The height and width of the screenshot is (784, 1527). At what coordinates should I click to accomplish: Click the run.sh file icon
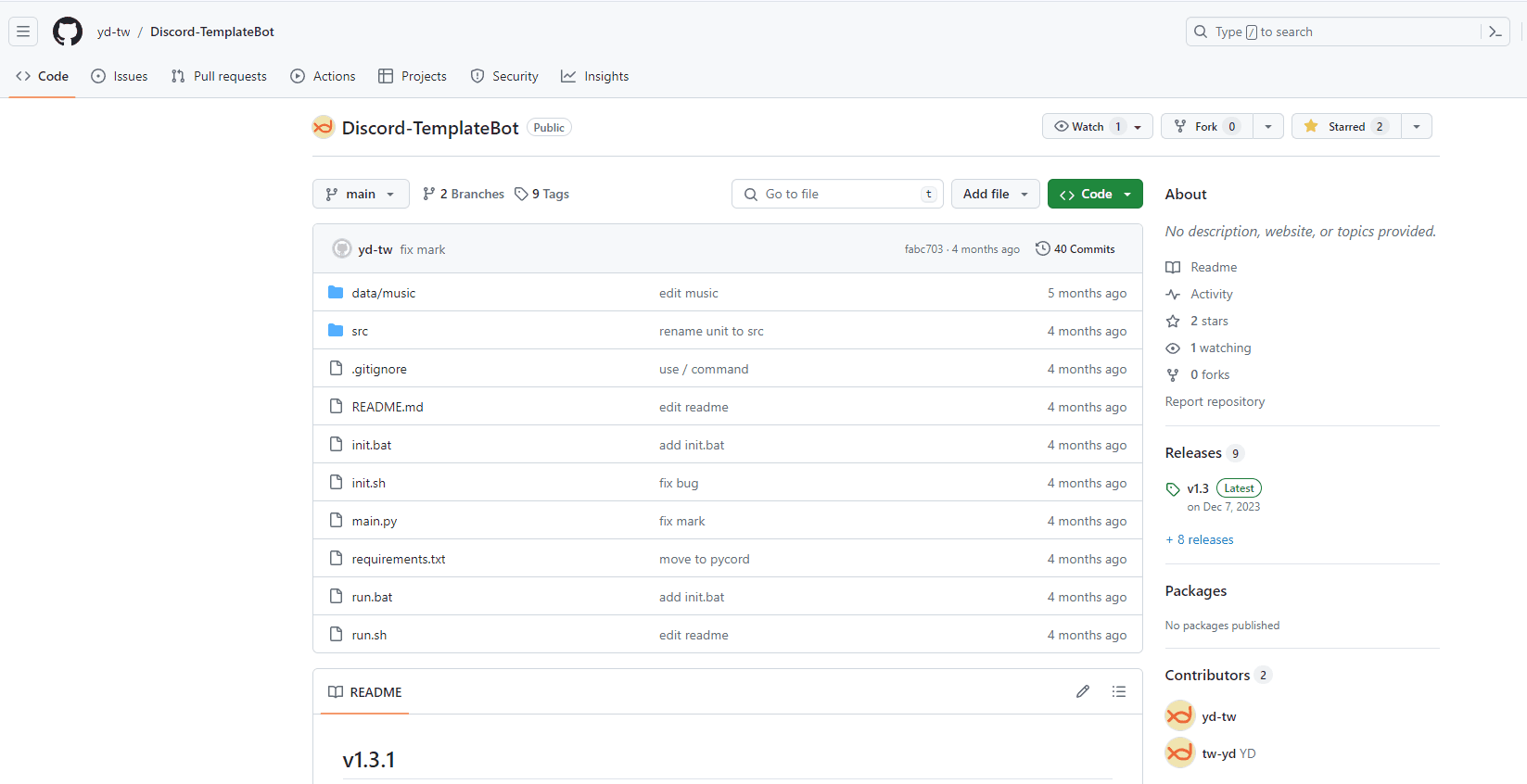click(x=336, y=635)
